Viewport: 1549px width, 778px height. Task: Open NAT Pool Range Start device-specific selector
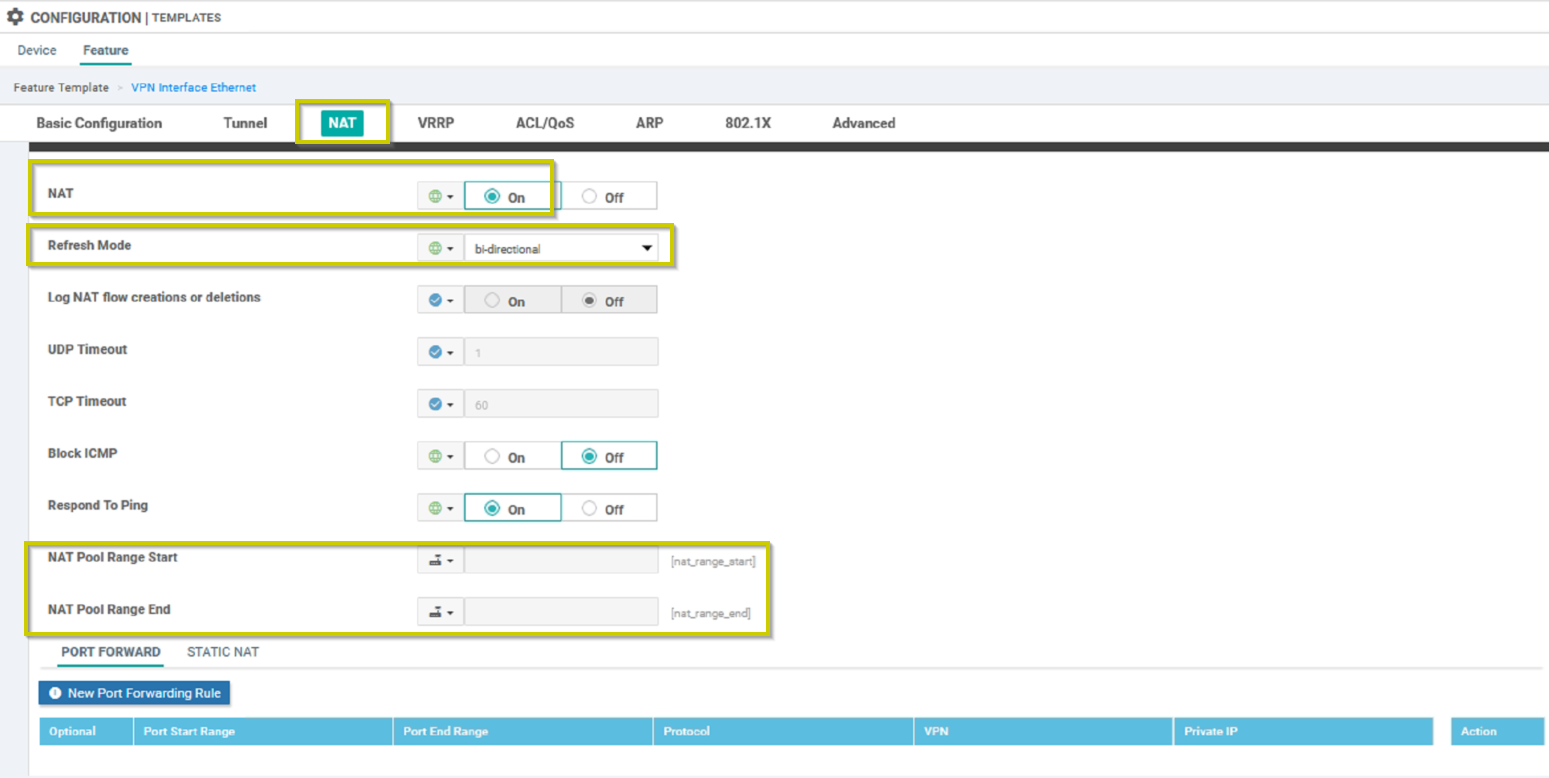tap(440, 560)
